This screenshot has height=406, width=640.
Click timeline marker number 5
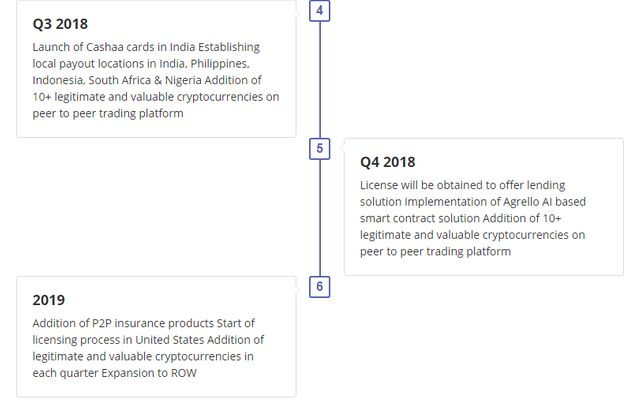click(x=320, y=149)
